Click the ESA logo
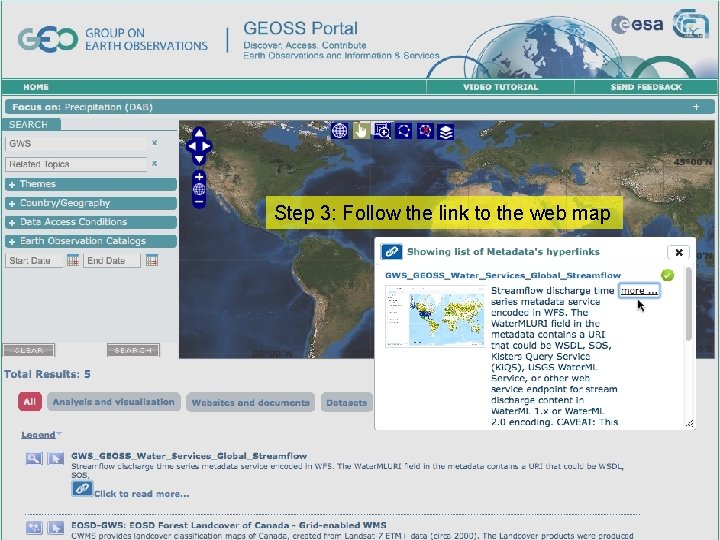This screenshot has width=720, height=540. tap(637, 24)
